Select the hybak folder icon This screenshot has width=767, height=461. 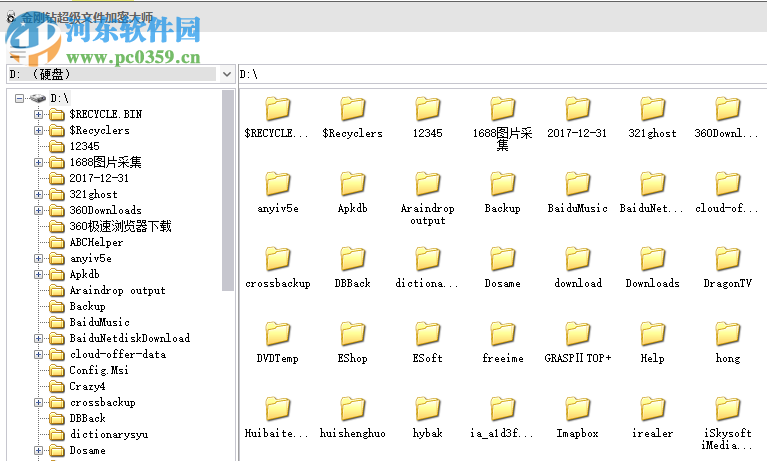click(x=428, y=409)
